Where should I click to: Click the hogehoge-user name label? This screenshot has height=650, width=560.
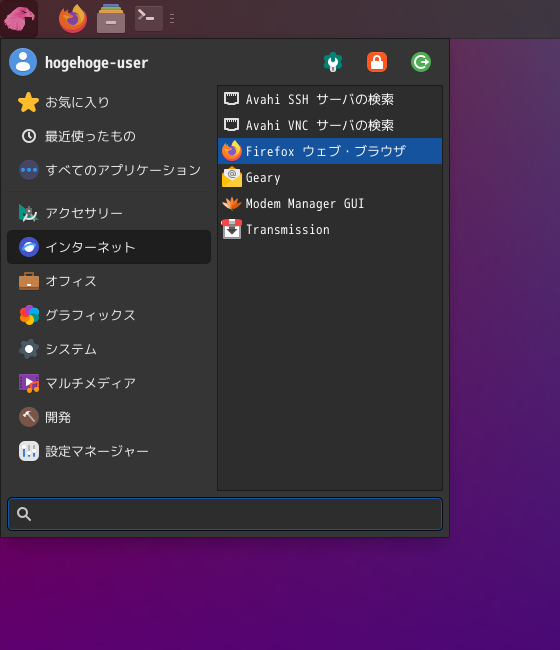pyautogui.click(x=97, y=63)
